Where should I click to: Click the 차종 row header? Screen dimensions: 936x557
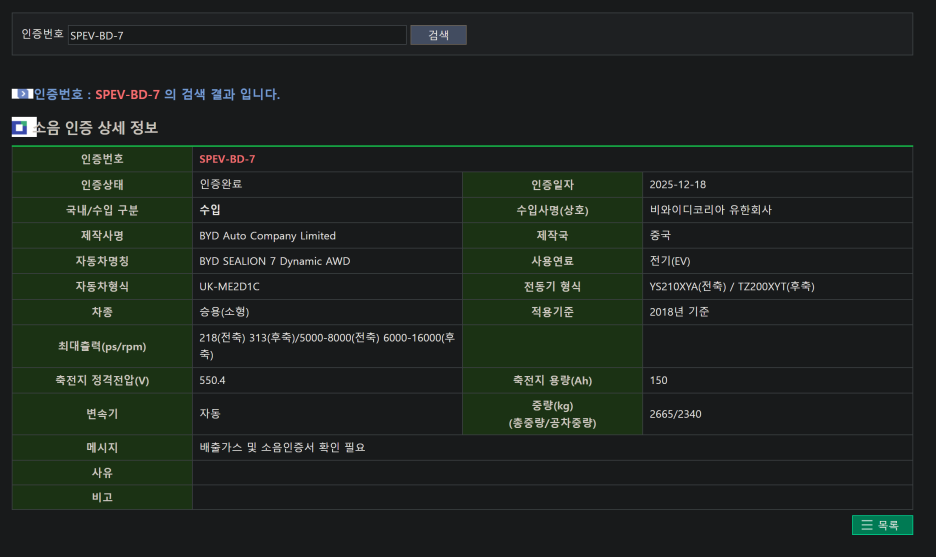click(x=102, y=312)
